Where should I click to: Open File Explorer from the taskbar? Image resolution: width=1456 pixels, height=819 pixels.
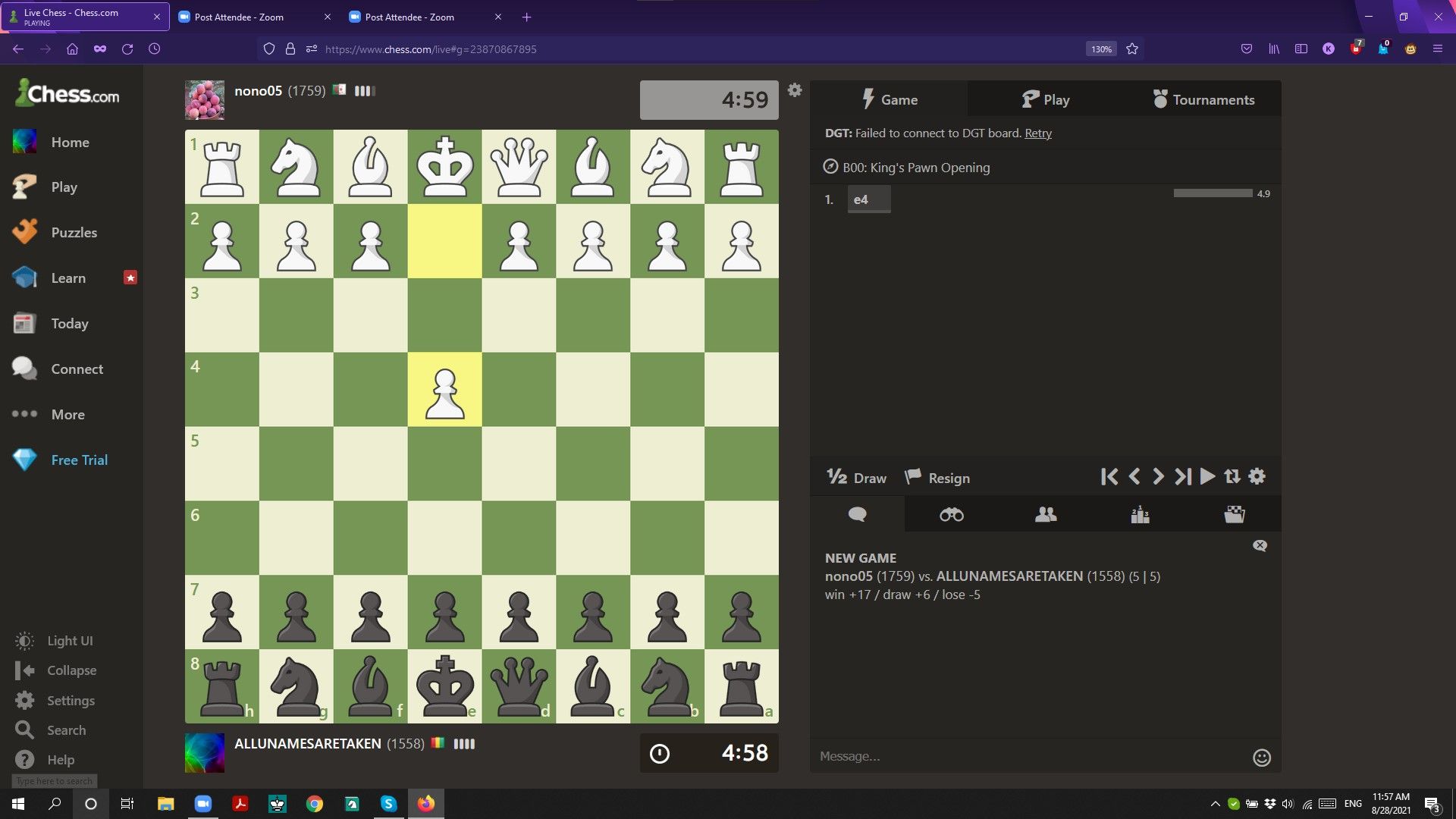point(165,804)
